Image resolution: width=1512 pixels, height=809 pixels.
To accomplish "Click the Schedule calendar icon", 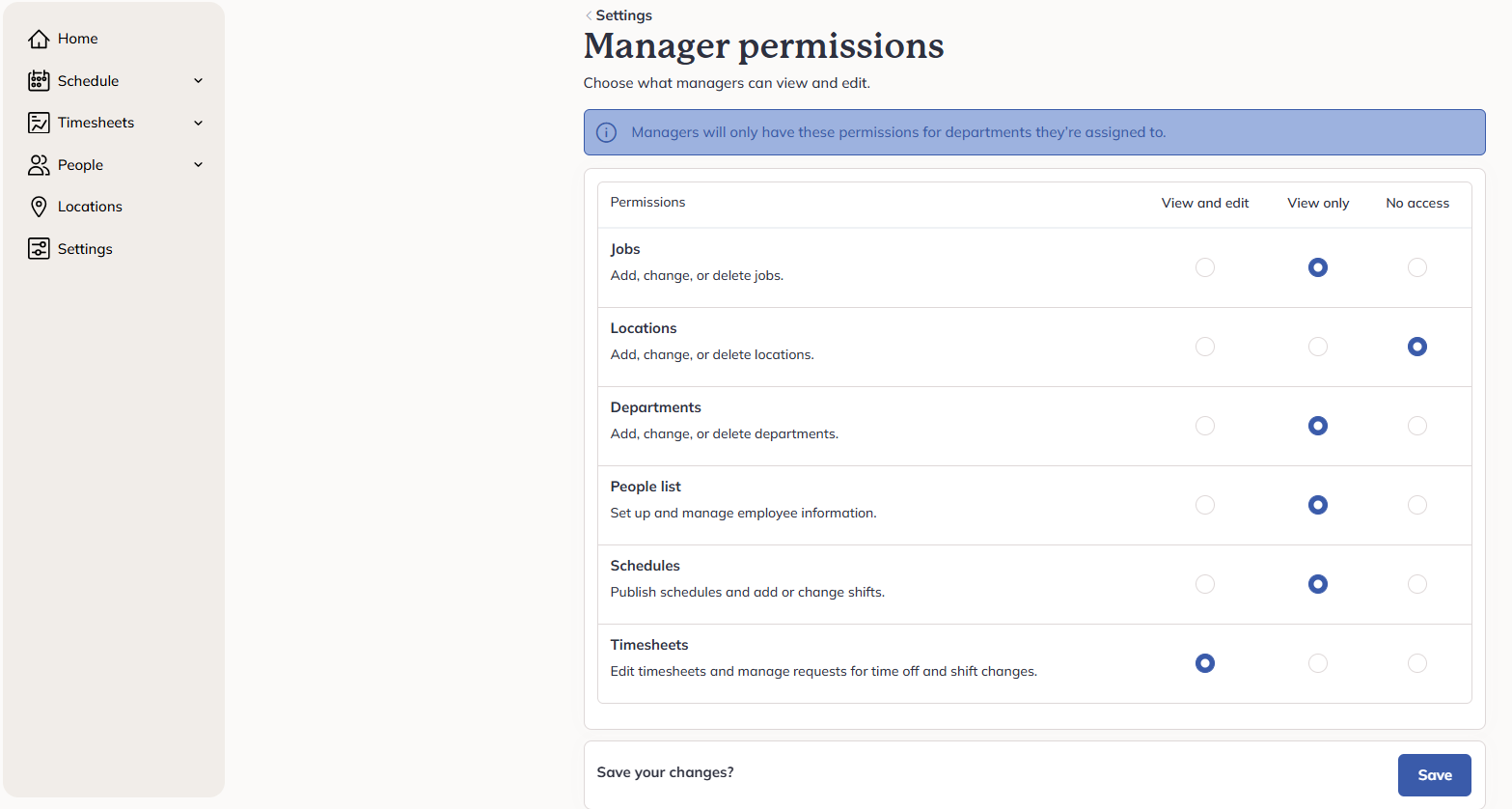I will tap(39, 81).
